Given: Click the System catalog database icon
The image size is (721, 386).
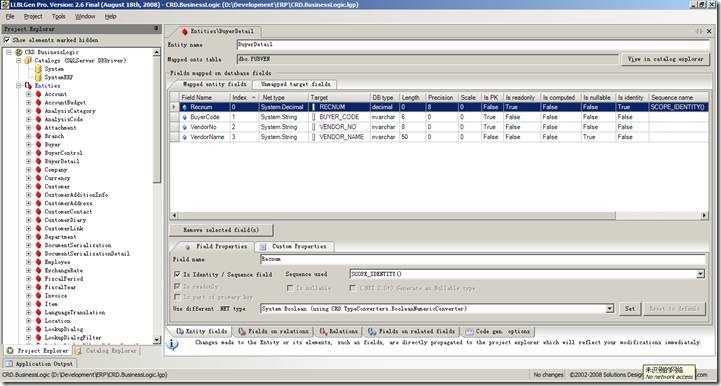Looking at the screenshot, I should click(38, 69).
